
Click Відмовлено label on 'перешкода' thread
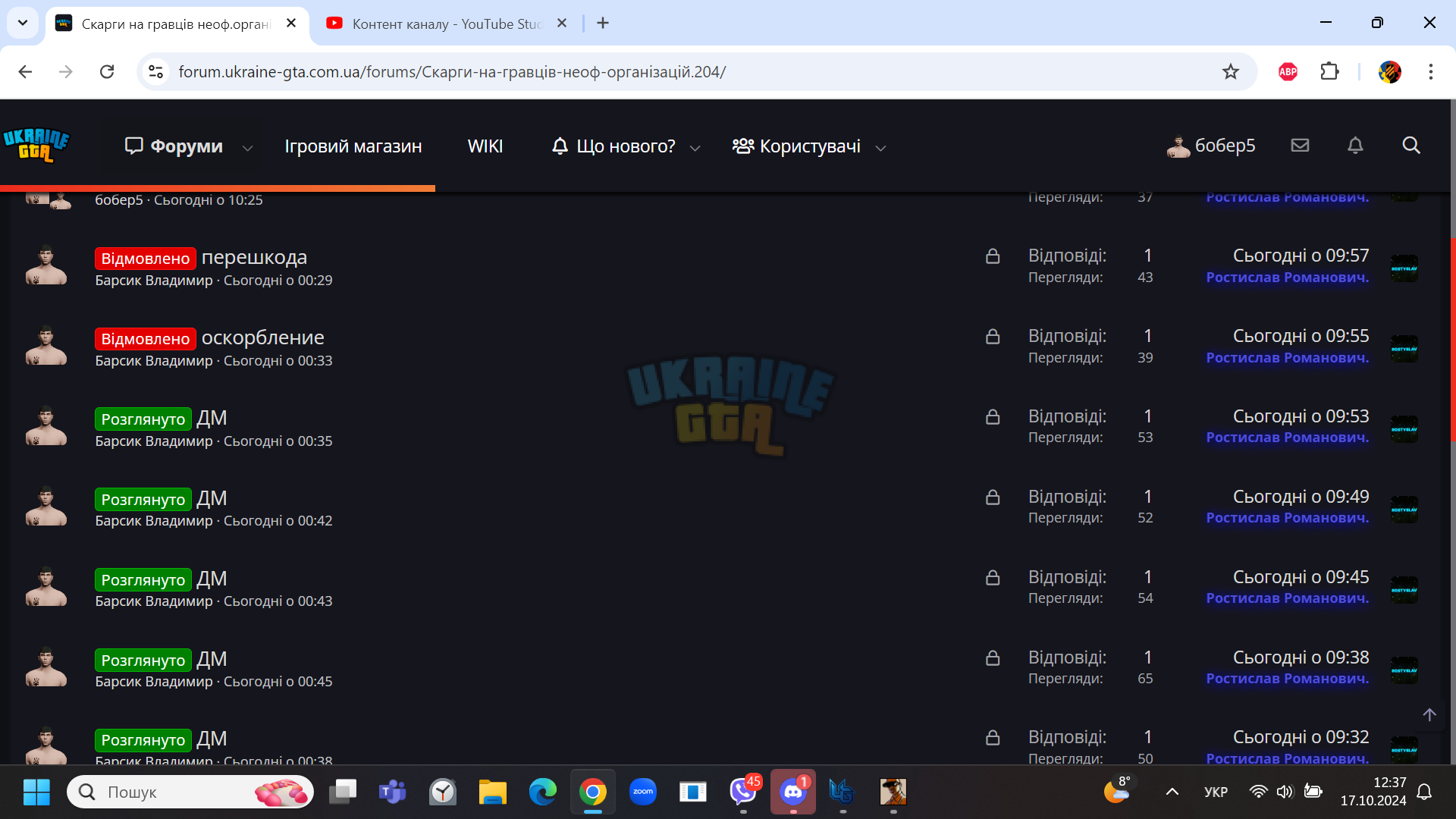[146, 258]
